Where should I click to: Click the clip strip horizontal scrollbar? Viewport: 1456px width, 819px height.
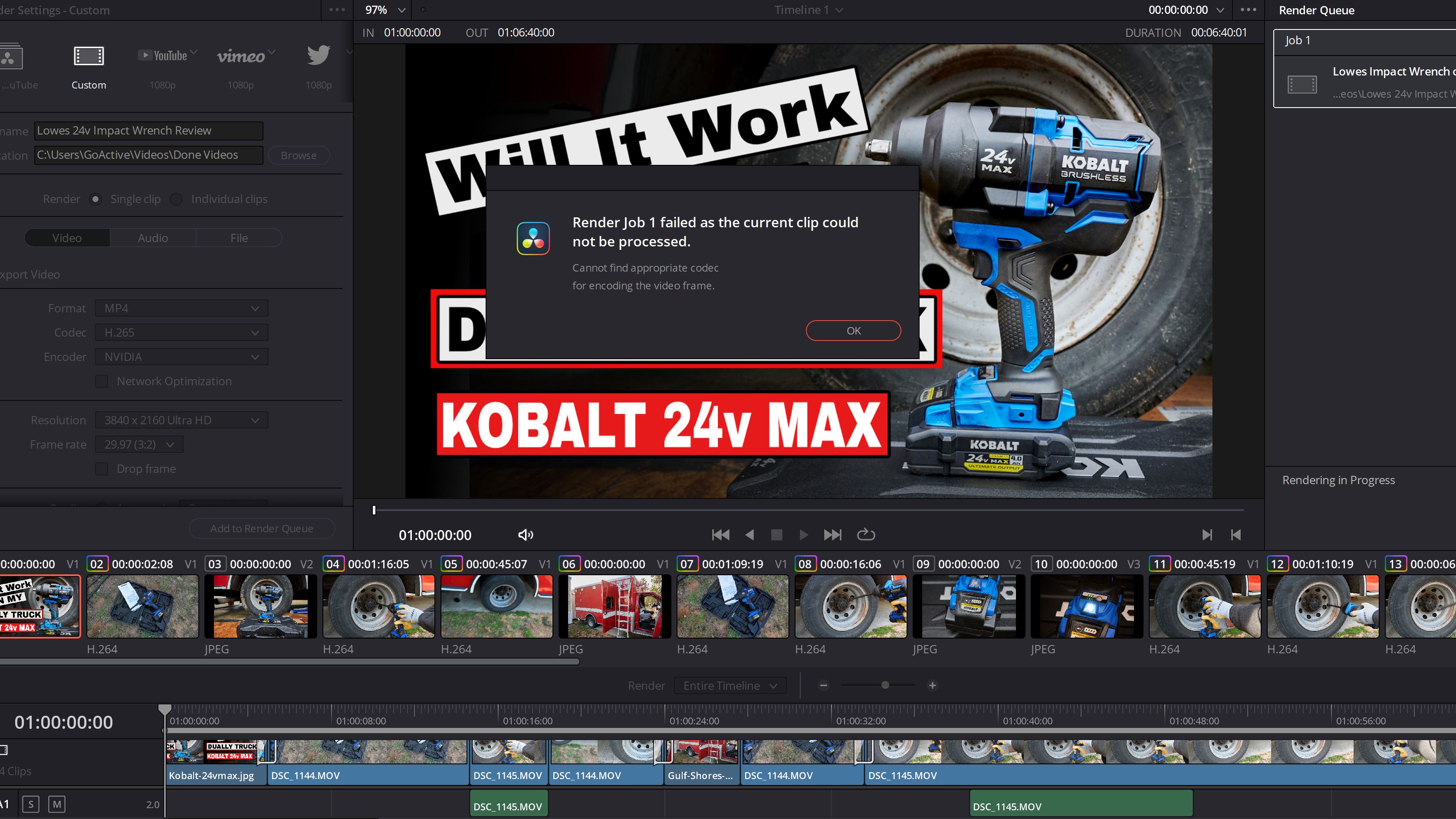tap(289, 662)
